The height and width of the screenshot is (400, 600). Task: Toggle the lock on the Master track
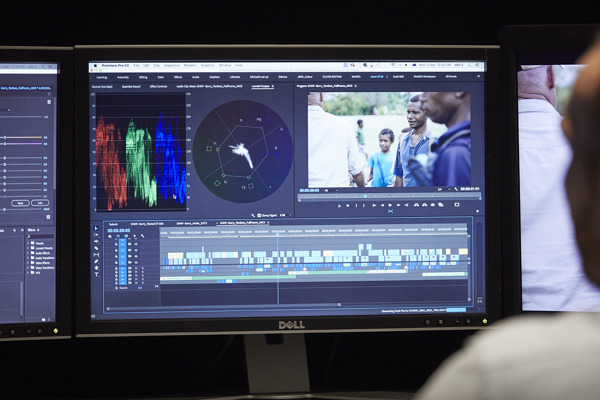116,288
